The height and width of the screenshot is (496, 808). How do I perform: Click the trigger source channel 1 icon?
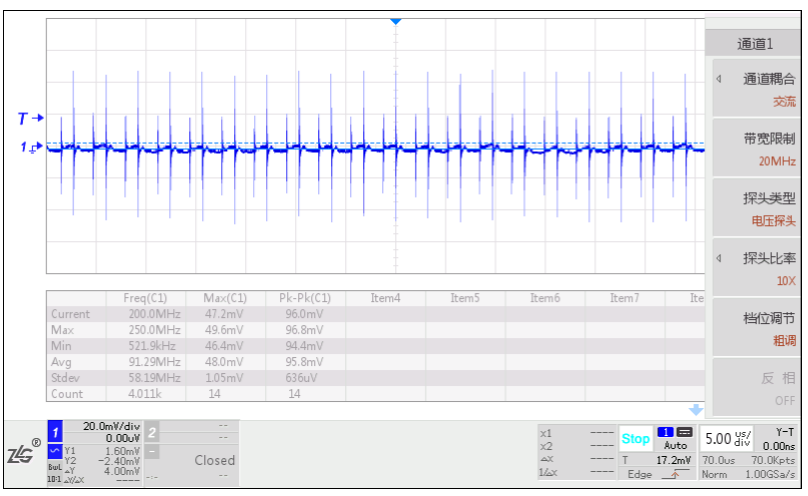[665, 432]
